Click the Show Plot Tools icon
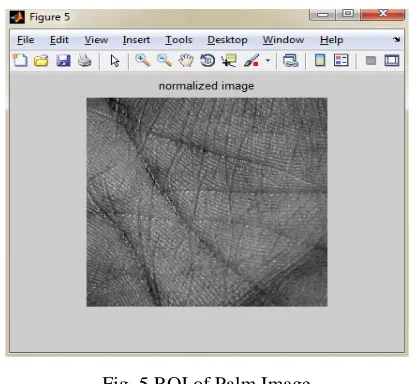The width and height of the screenshot is (414, 384). (392, 61)
